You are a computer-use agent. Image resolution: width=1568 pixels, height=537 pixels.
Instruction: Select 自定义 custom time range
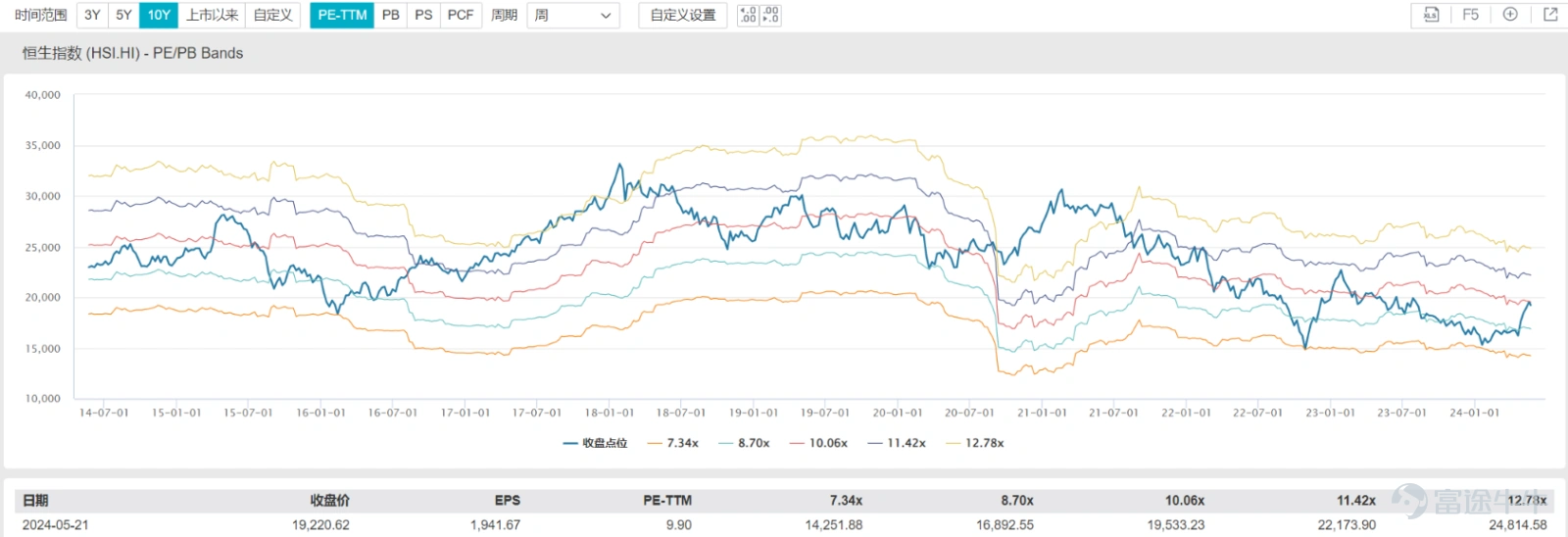pos(272,15)
